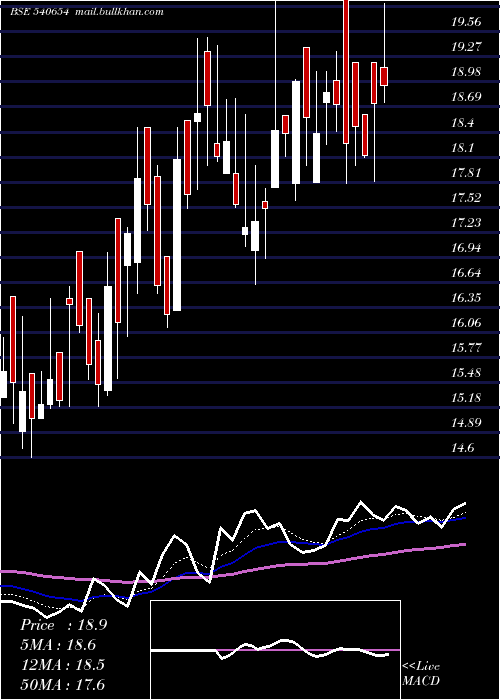
Task: Select the 18.69 price axis label
Action: point(466,97)
